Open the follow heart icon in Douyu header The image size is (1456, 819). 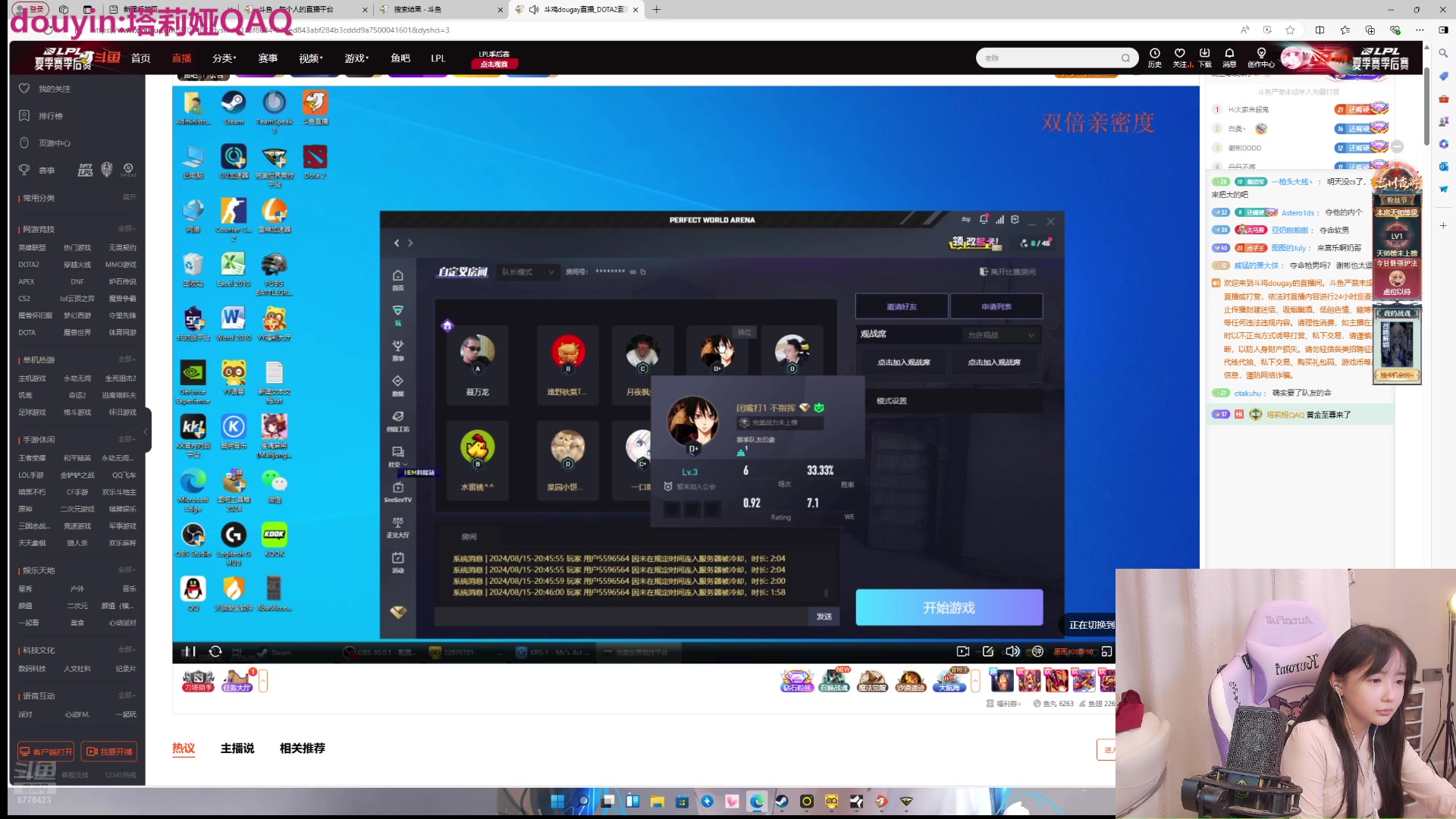pos(1179,58)
